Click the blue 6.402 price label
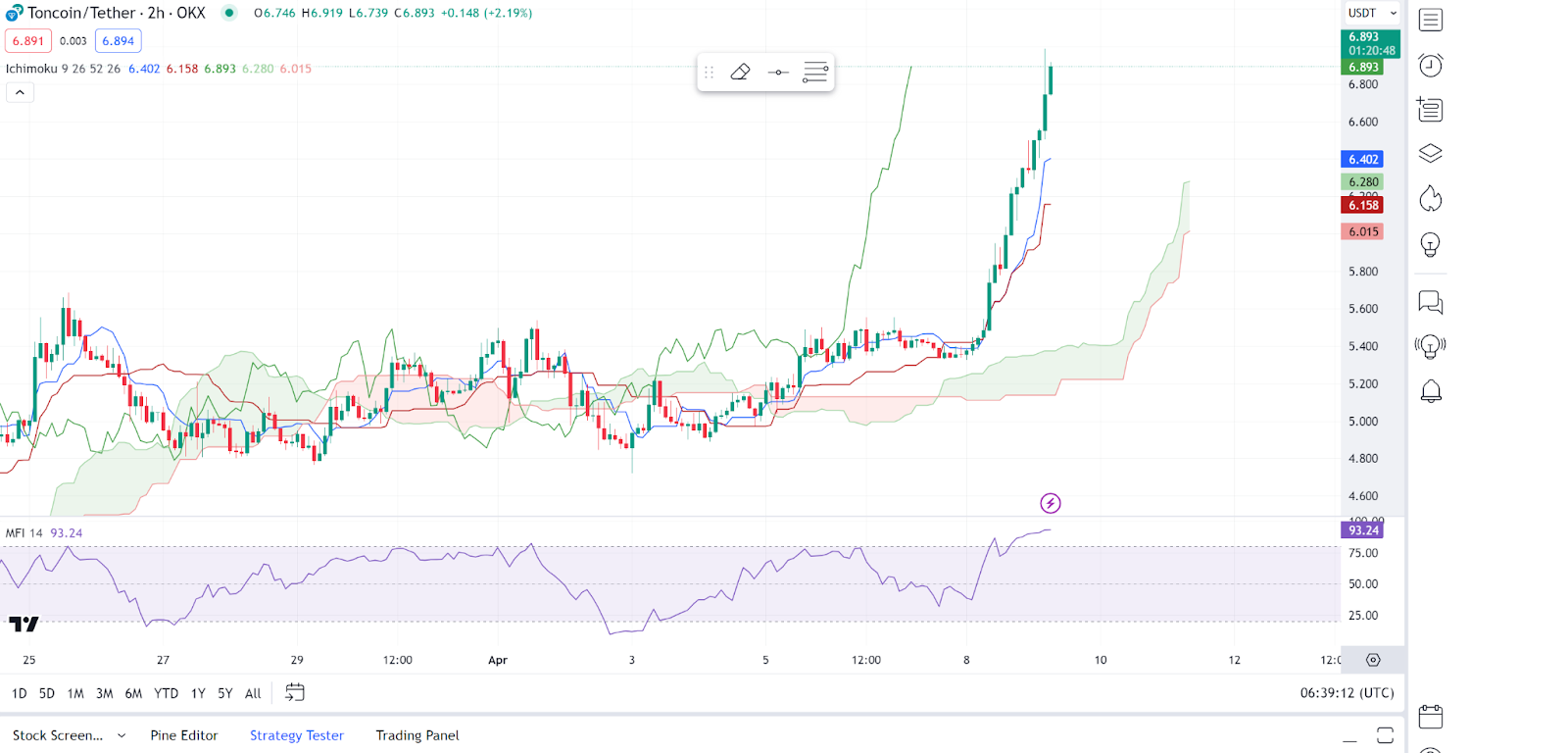Screen dimensions: 1568x753 tap(1362, 159)
